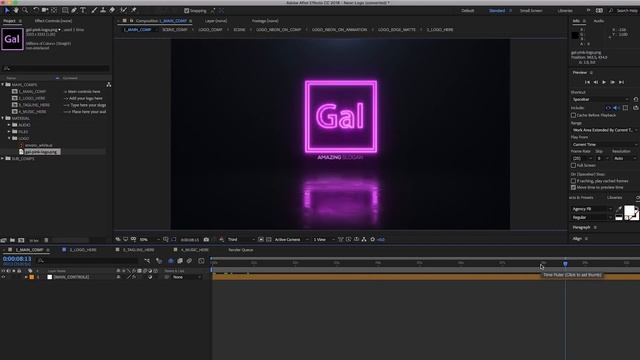This screenshot has height=360, width=640.
Task: Reset the preview shortcut settings icon
Action: pos(636,100)
